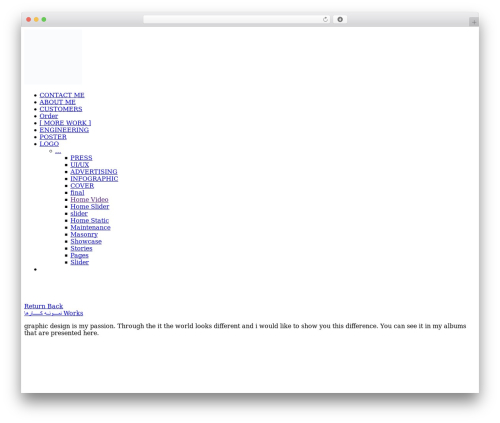Open UI/UX submenu item
Viewport: 500px width, 423px height.
coord(80,165)
